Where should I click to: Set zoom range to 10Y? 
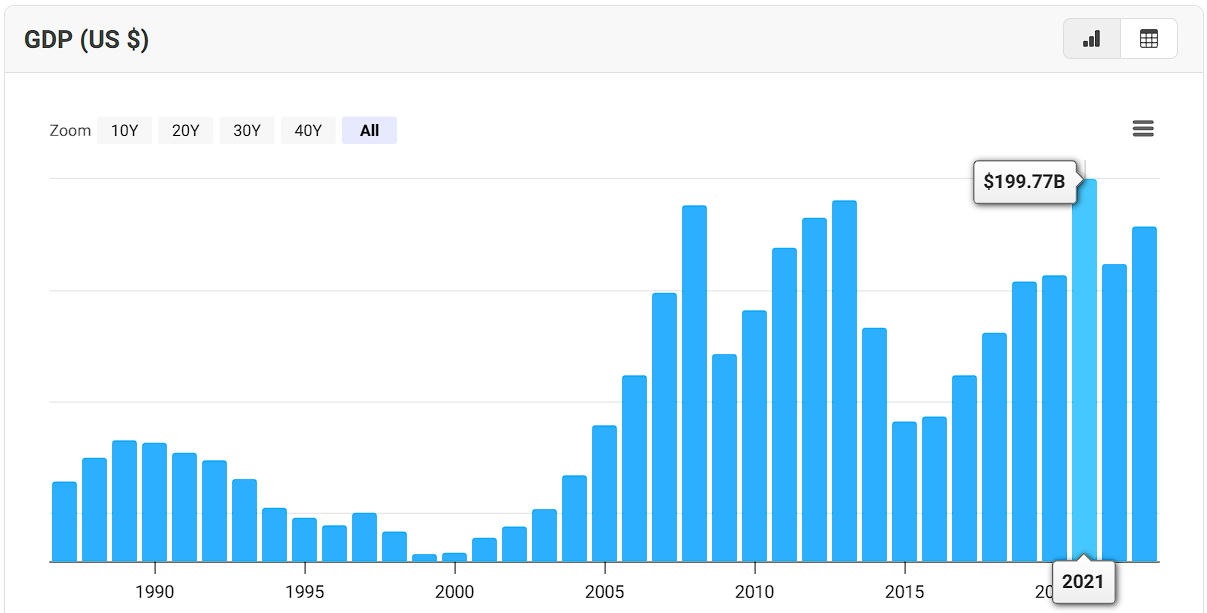[x=125, y=130]
